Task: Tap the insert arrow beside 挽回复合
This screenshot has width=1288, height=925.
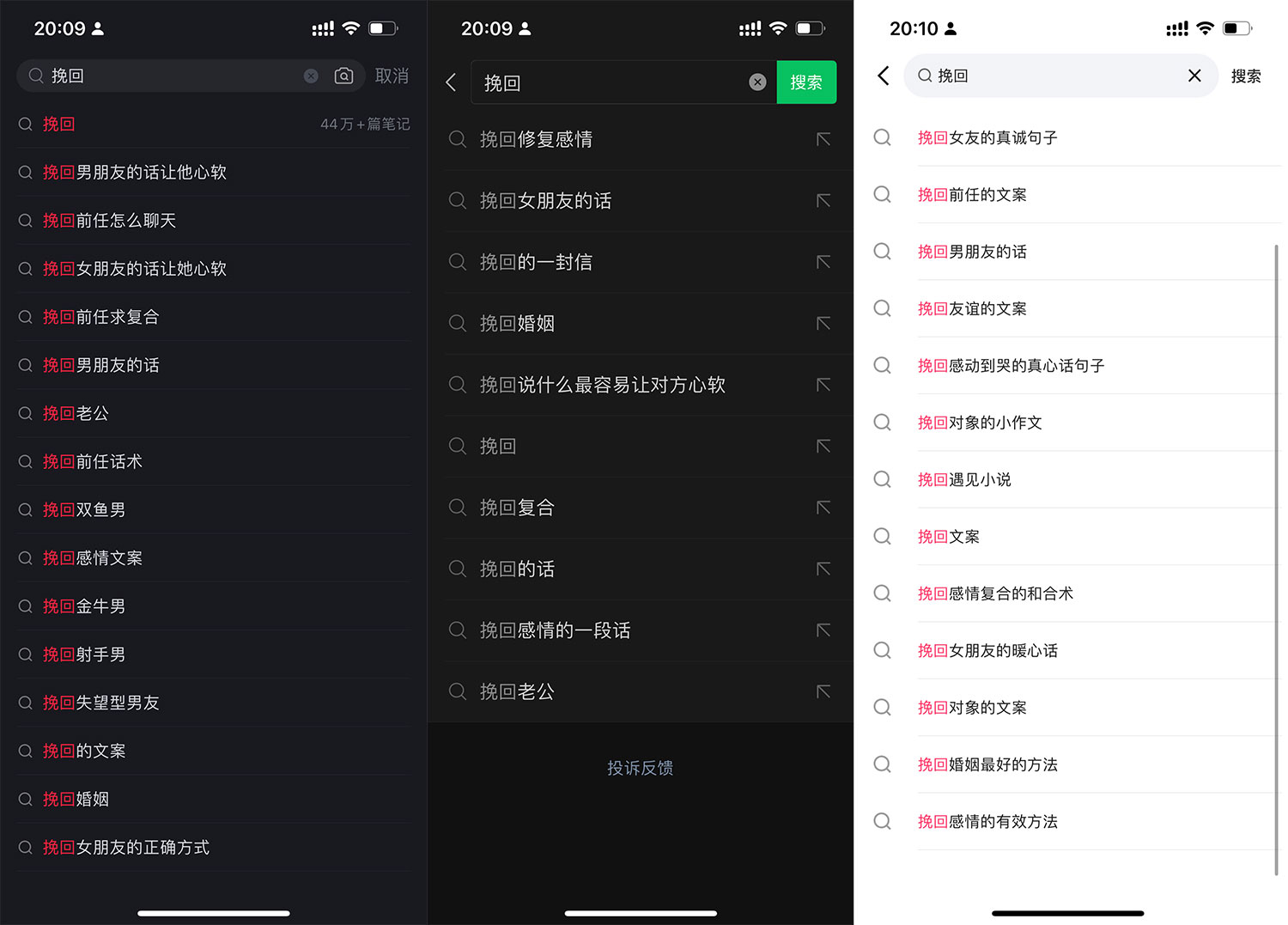Action: coord(823,507)
